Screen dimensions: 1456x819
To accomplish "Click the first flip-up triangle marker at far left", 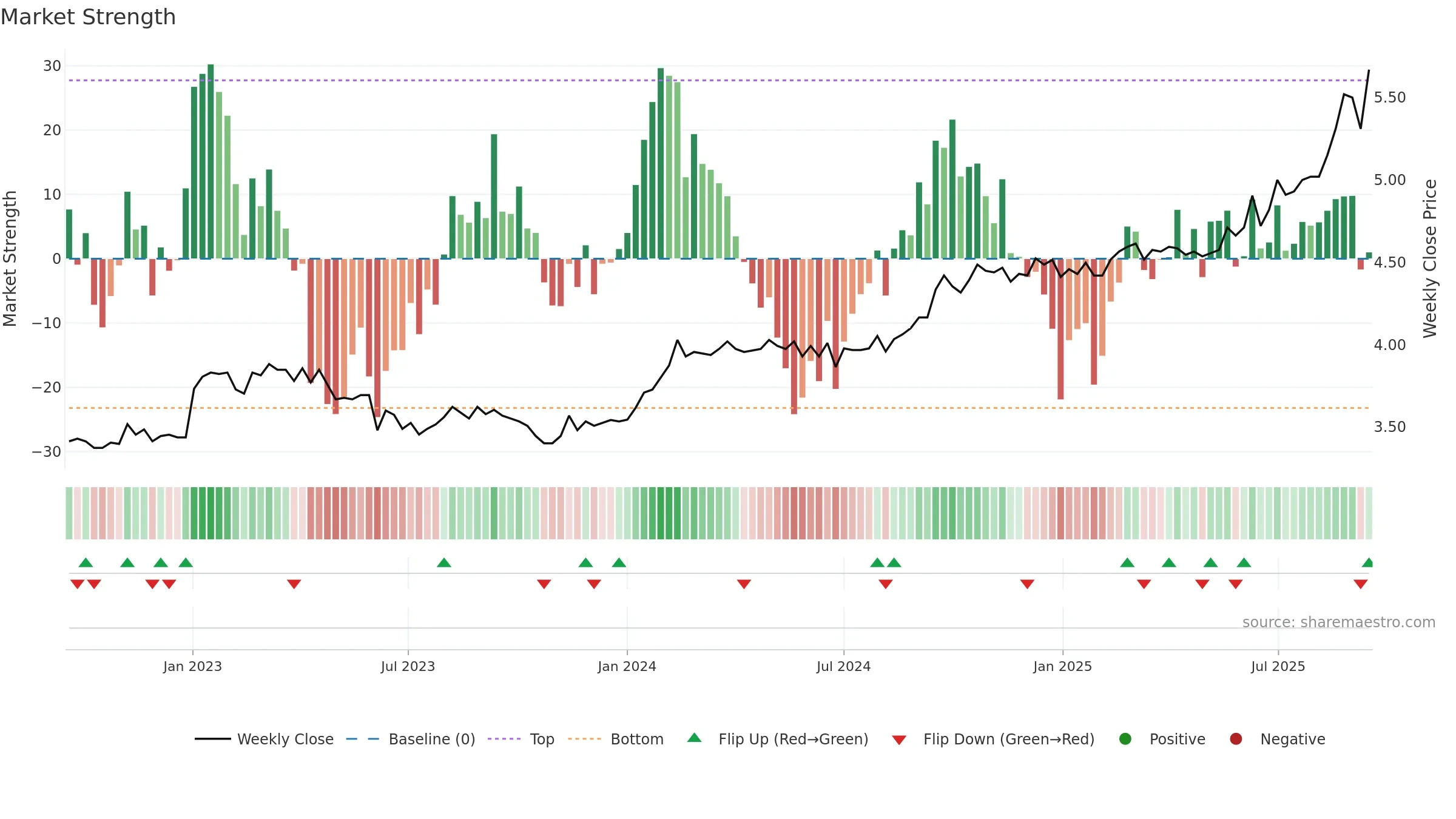I will pyautogui.click(x=86, y=562).
